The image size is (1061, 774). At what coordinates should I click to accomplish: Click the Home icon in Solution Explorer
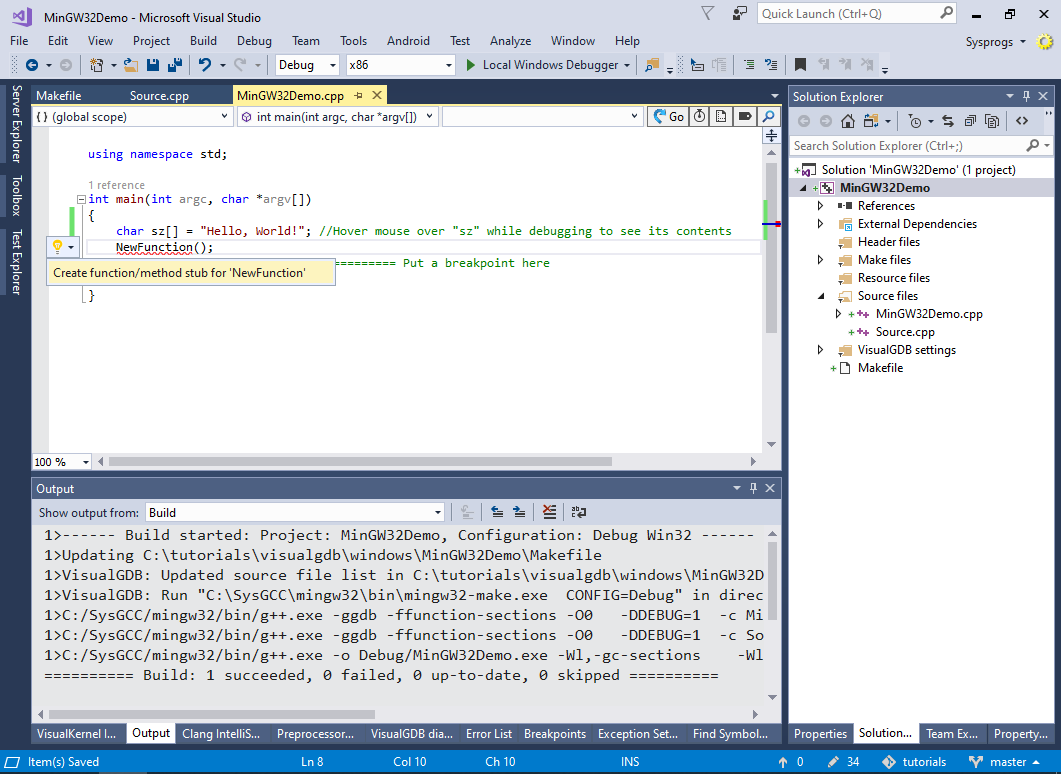(x=848, y=121)
